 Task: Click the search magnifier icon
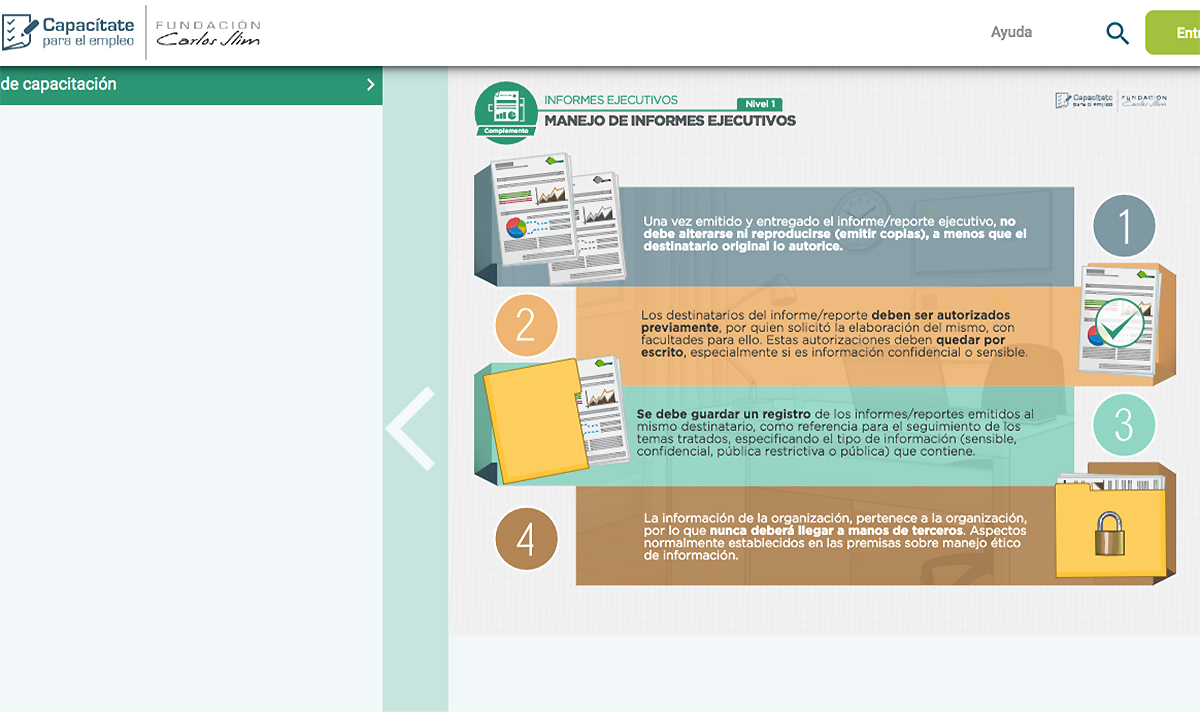click(x=1117, y=33)
